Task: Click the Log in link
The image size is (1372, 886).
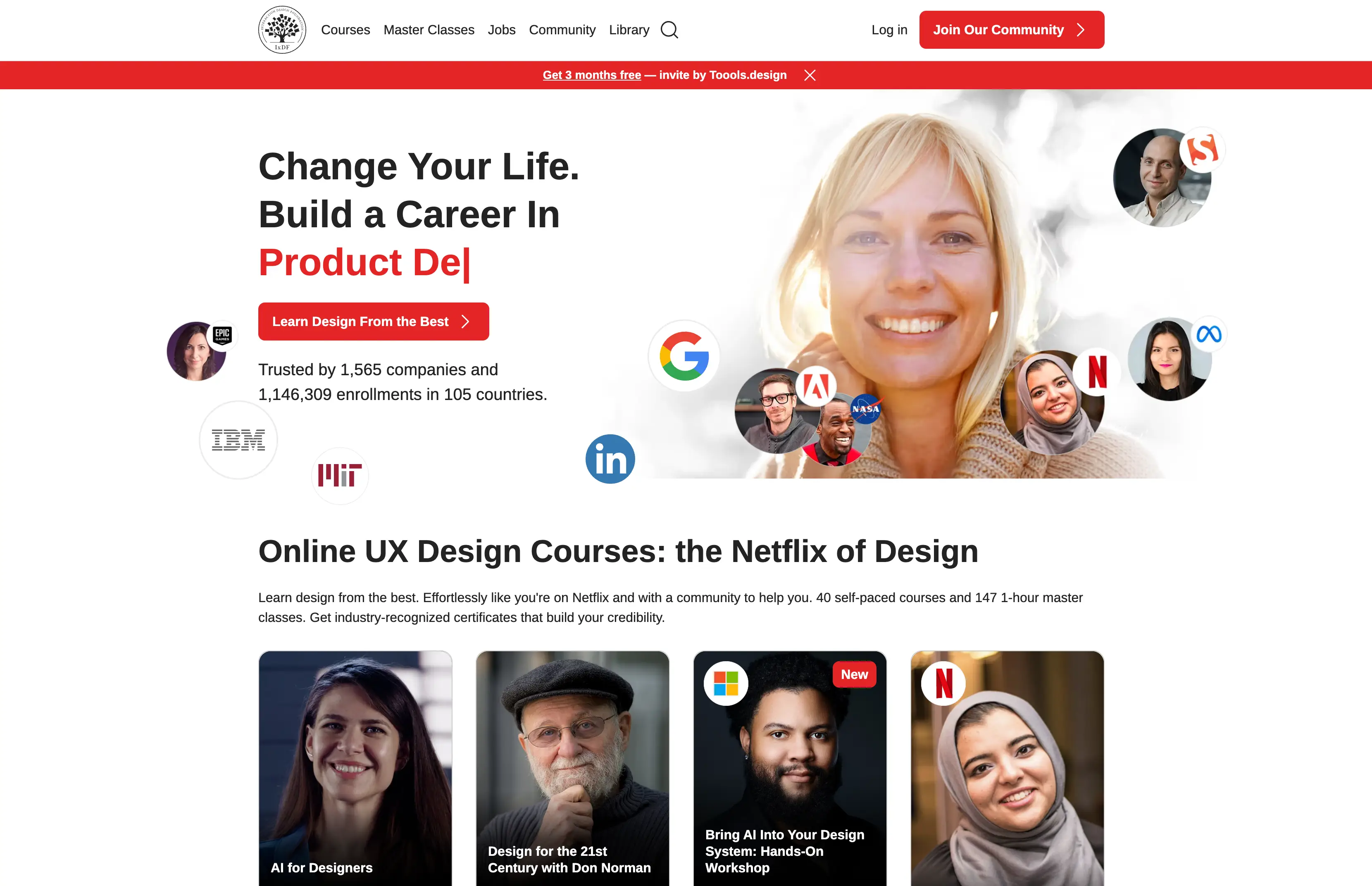Action: (x=889, y=30)
